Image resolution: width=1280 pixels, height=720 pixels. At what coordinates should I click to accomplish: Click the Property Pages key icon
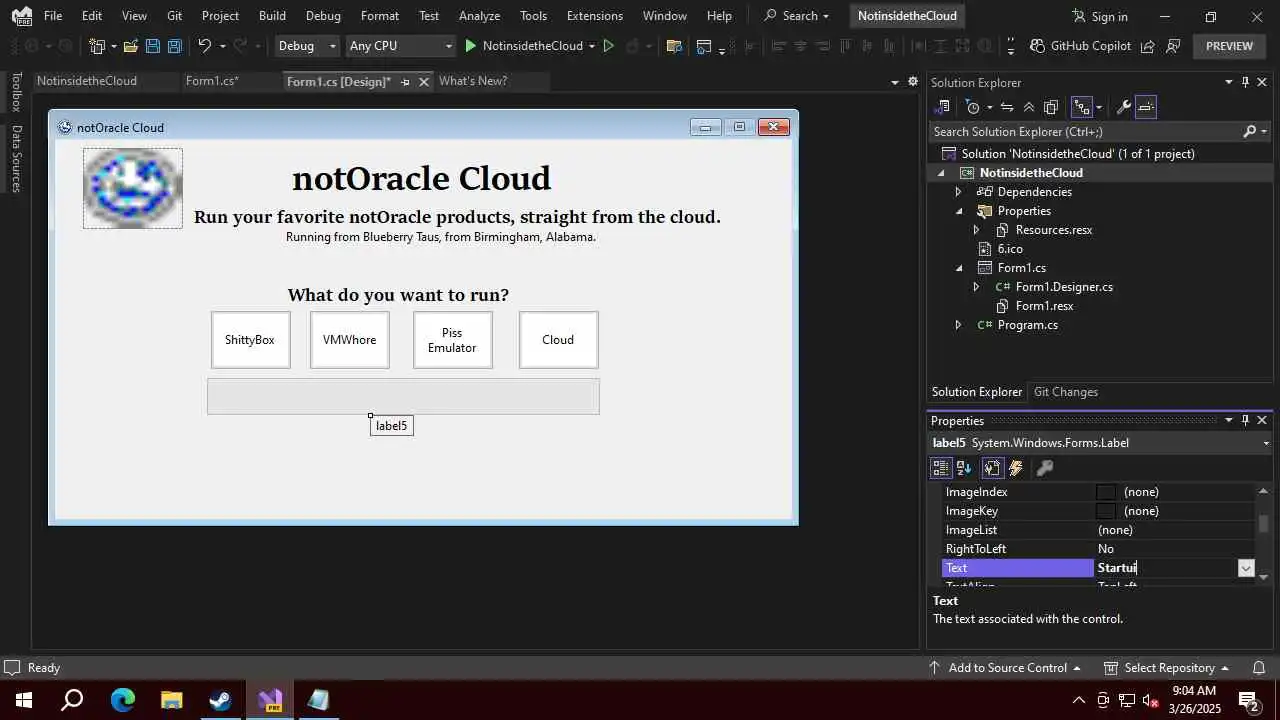pyautogui.click(x=1044, y=468)
